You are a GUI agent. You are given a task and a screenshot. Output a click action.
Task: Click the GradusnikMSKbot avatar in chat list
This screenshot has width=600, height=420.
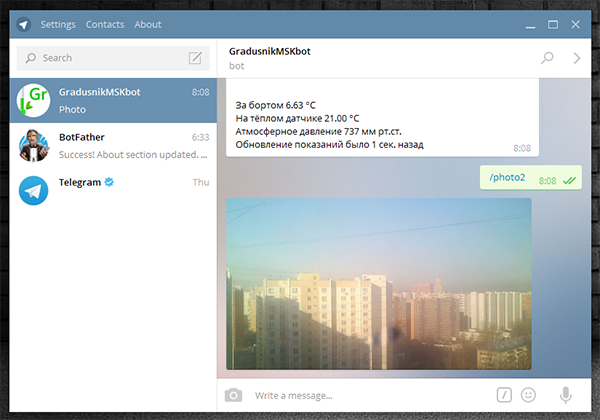[x=34, y=100]
